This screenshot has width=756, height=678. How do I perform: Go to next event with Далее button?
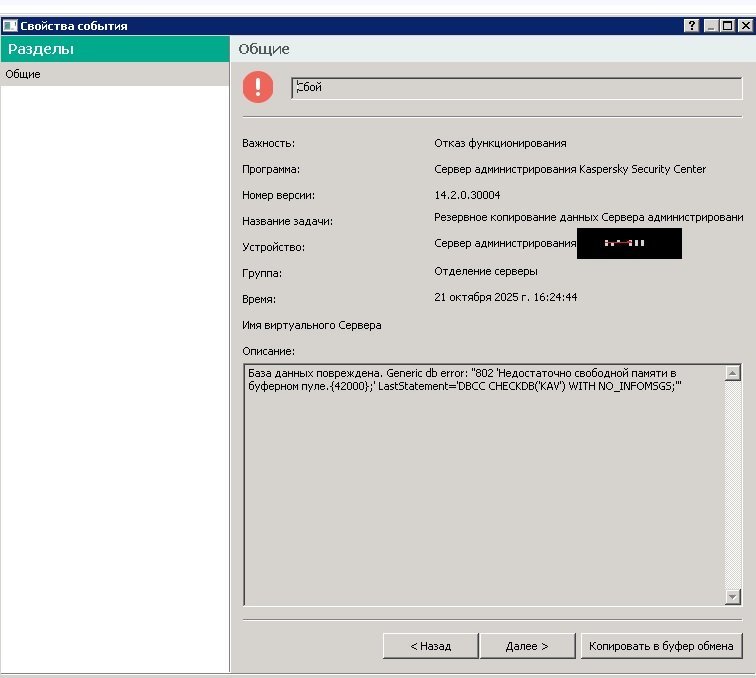click(527, 646)
